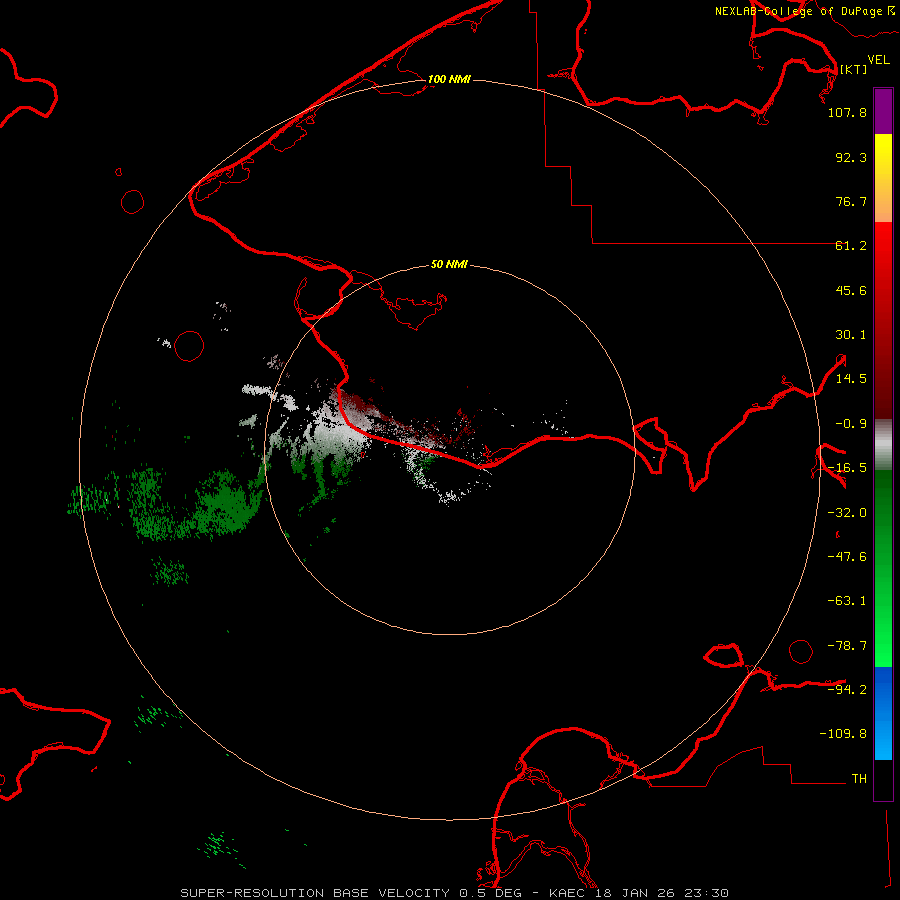Click the 50 NMI range ring label
Viewport: 900px width, 900px height.
point(449,264)
